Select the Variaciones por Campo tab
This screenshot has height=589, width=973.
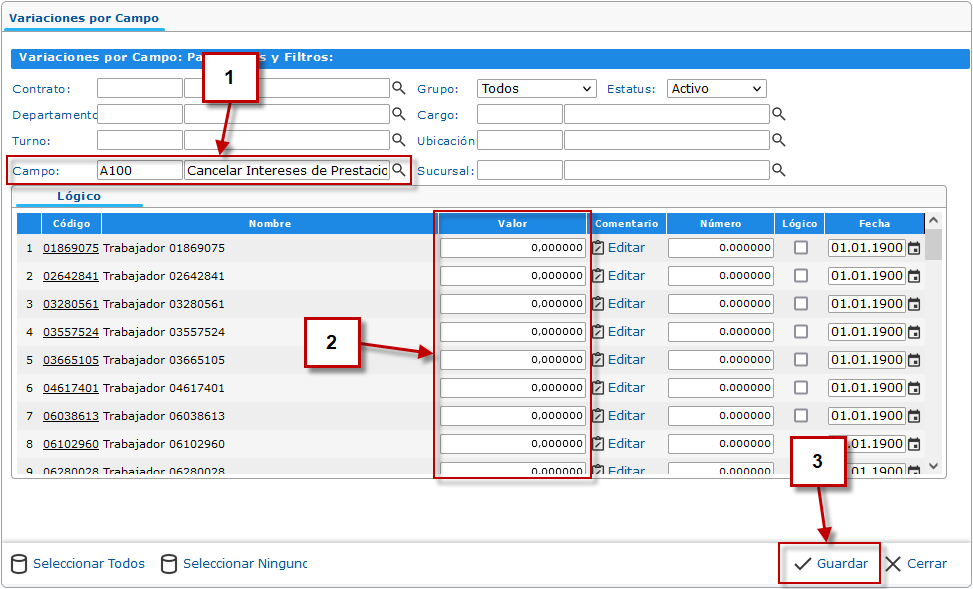pyautogui.click(x=84, y=18)
